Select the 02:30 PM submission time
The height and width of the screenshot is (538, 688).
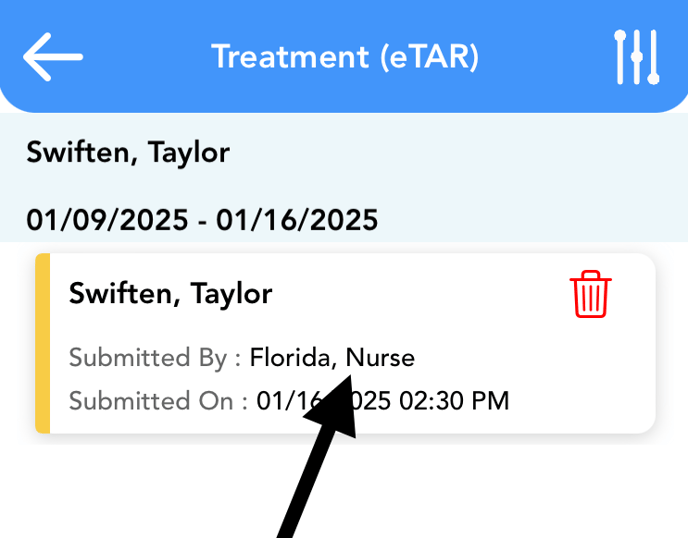(454, 401)
